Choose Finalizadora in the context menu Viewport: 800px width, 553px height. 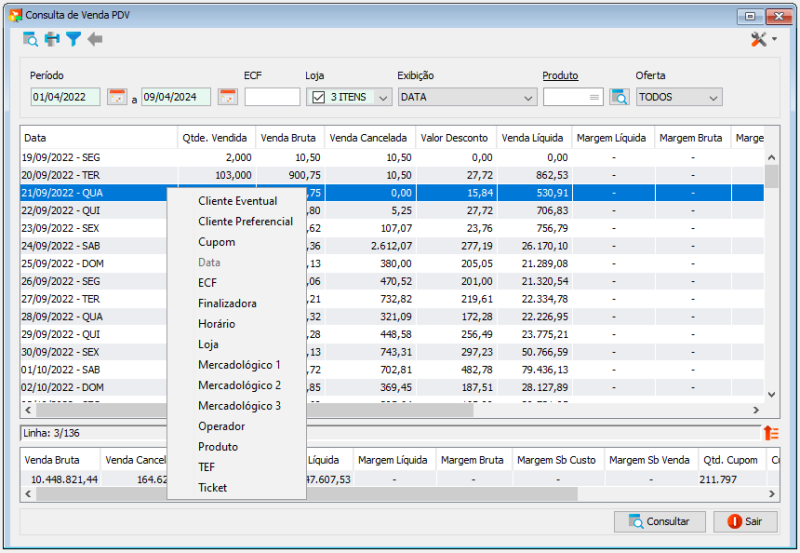(227, 303)
